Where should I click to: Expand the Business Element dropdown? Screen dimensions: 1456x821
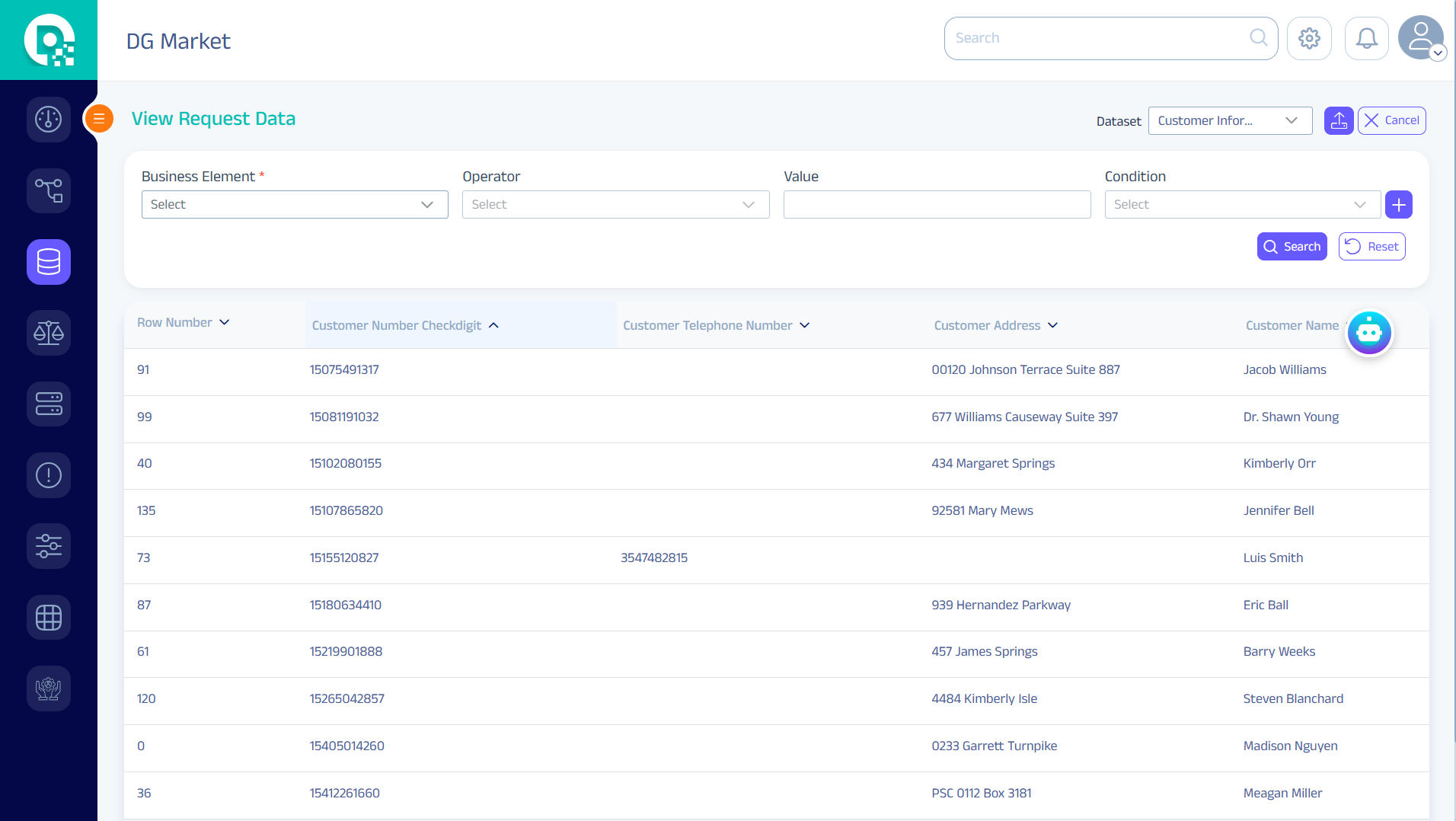294,205
